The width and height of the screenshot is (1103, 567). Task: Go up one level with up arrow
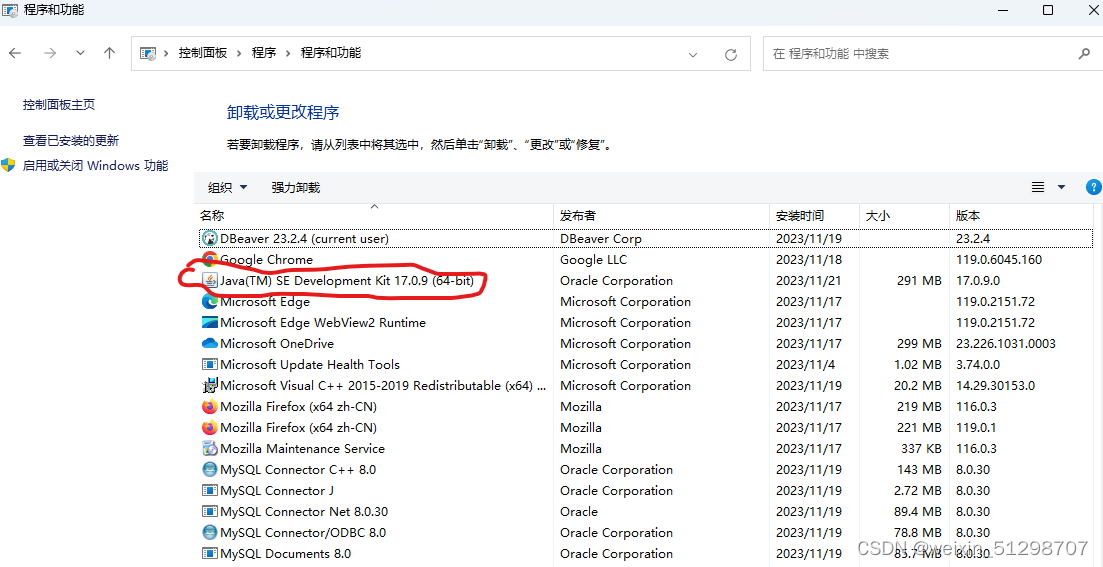[109, 53]
